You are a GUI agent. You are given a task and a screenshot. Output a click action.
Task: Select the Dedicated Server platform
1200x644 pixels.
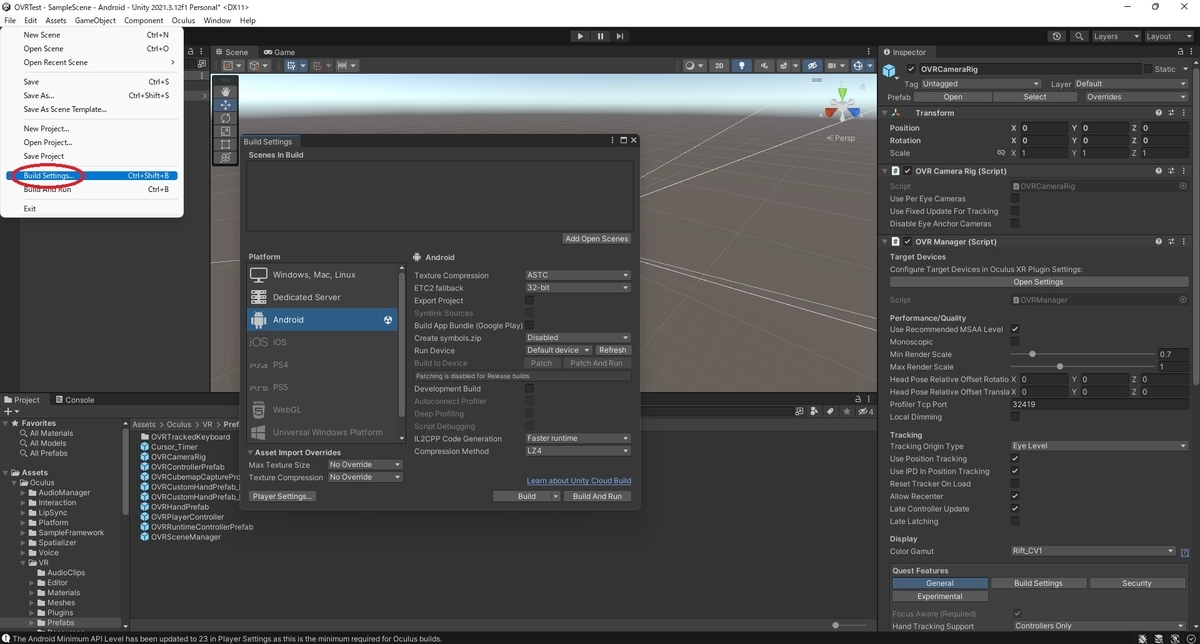[x=322, y=297]
